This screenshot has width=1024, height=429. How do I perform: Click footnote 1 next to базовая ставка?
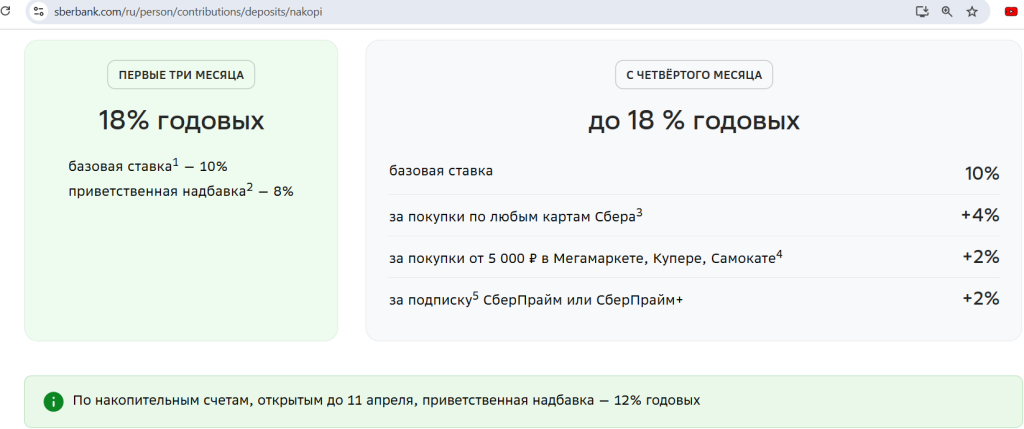[x=176, y=163]
